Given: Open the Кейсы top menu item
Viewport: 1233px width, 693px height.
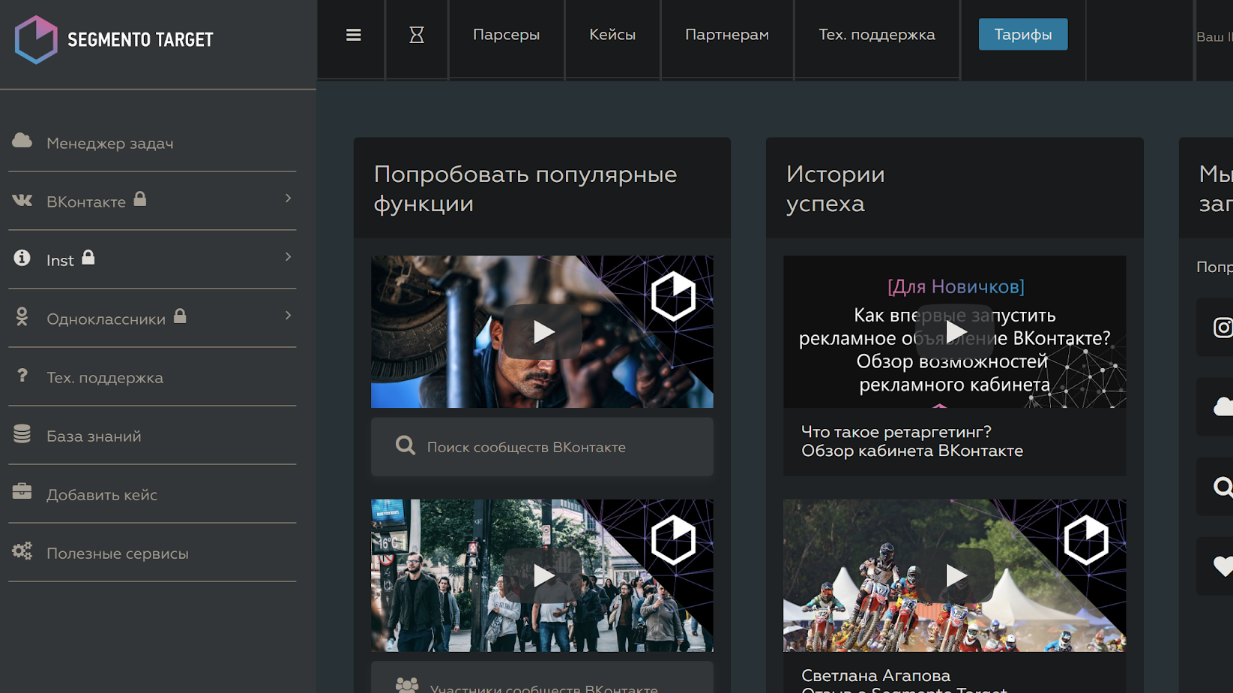Looking at the screenshot, I should tap(612, 35).
